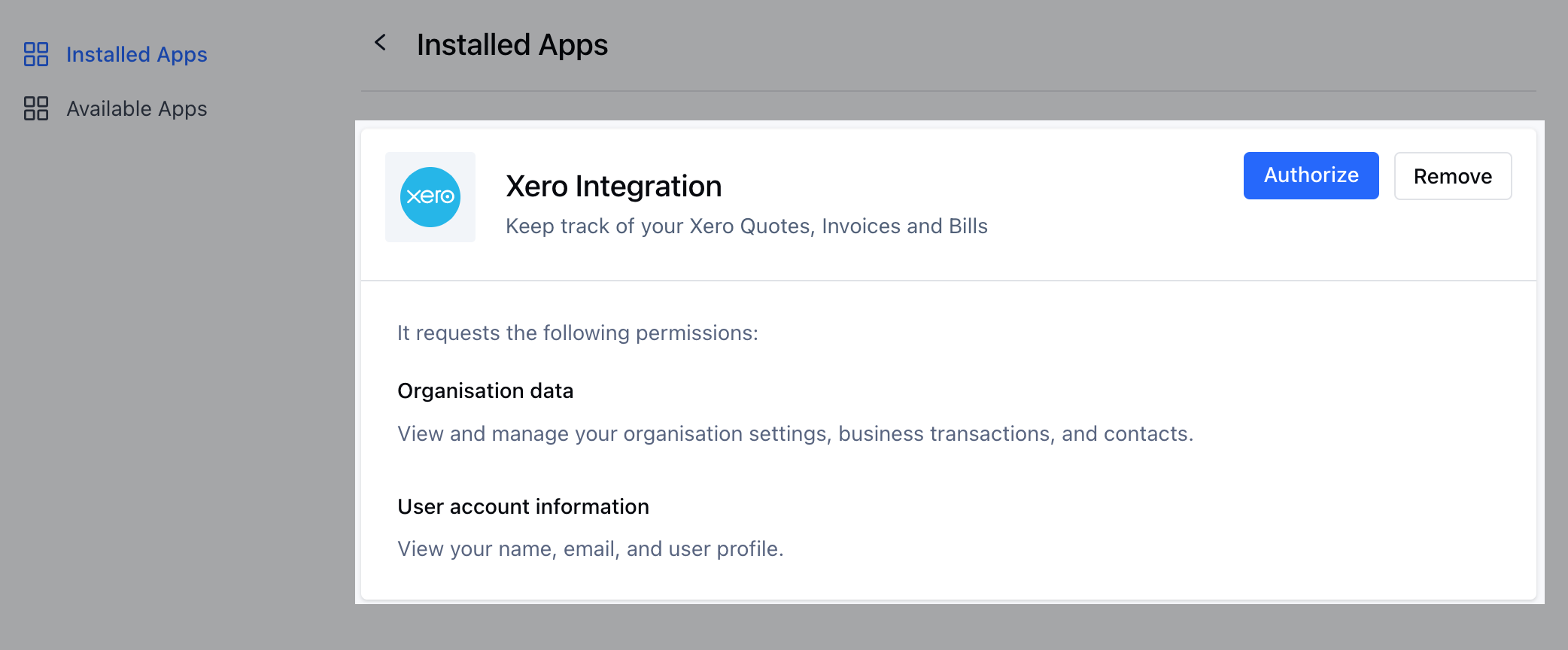Click the 'It requests the following permissions' text
Image resolution: width=1568 pixels, height=650 pixels.
tap(578, 333)
